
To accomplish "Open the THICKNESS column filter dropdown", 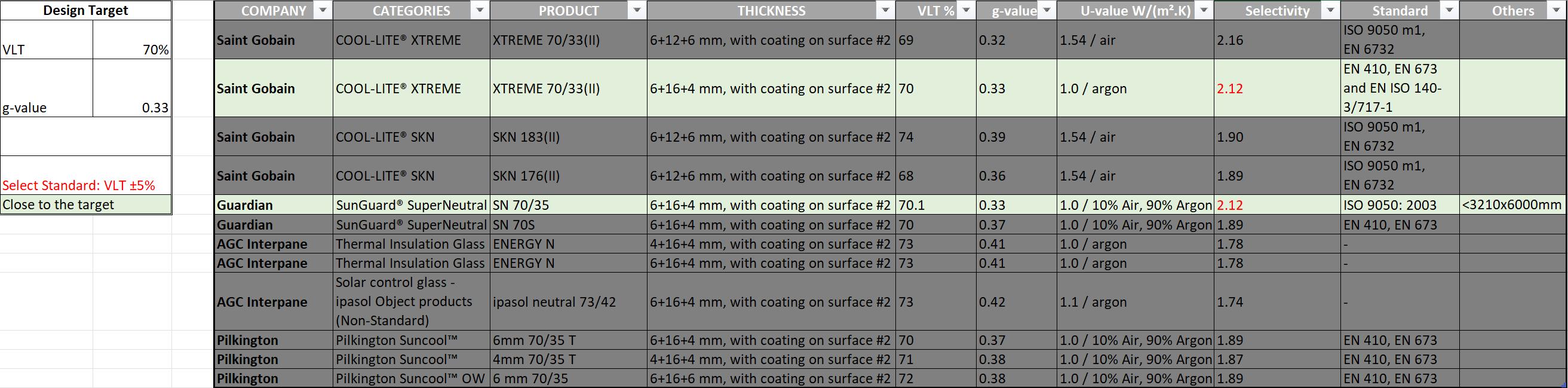I will tap(886, 10).
